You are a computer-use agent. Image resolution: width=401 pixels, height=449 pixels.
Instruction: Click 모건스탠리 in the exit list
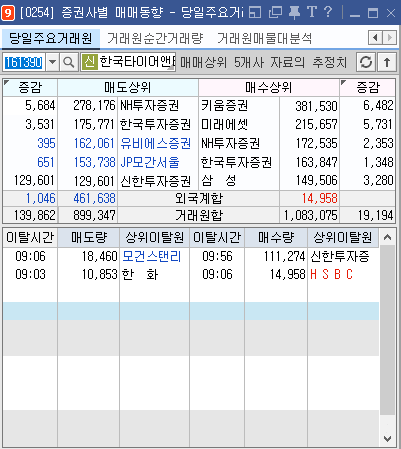pyautogui.click(x=152, y=256)
